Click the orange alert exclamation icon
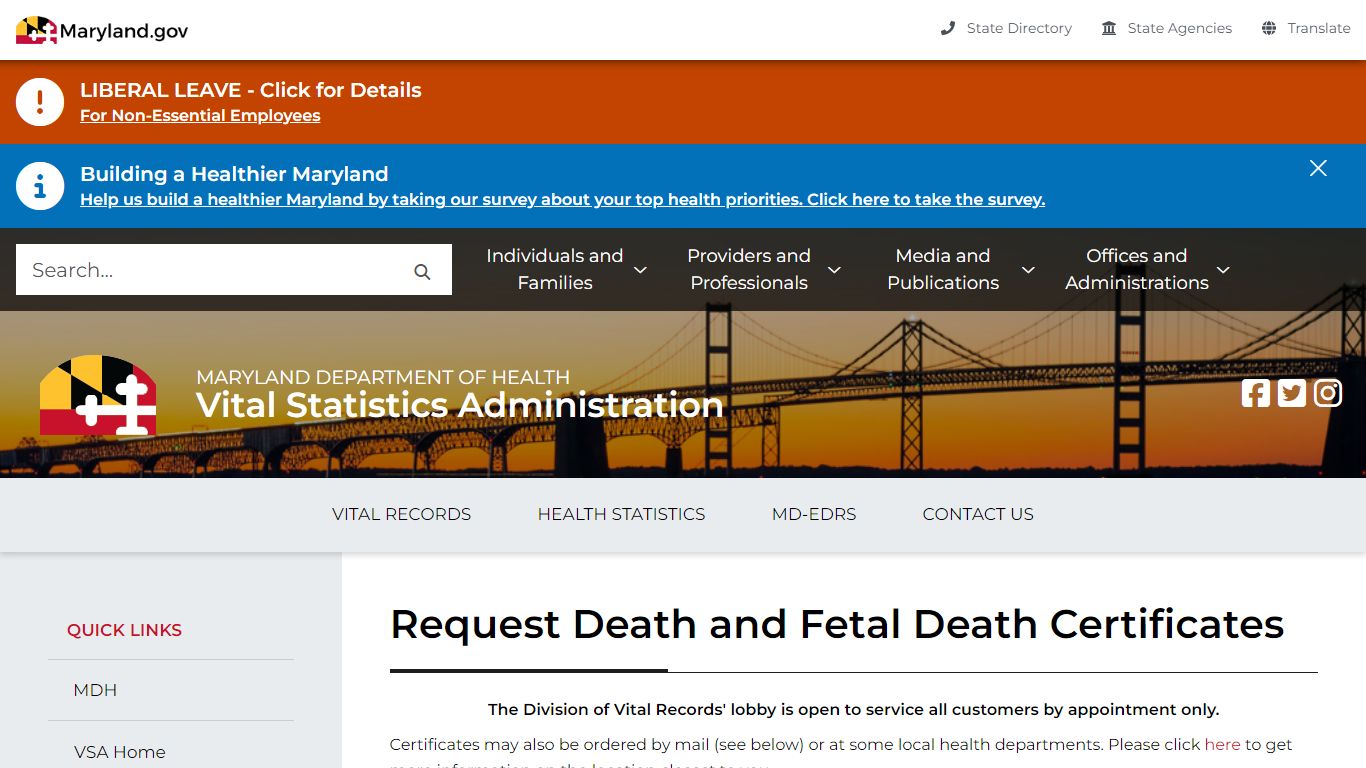This screenshot has width=1366, height=768. [40, 102]
